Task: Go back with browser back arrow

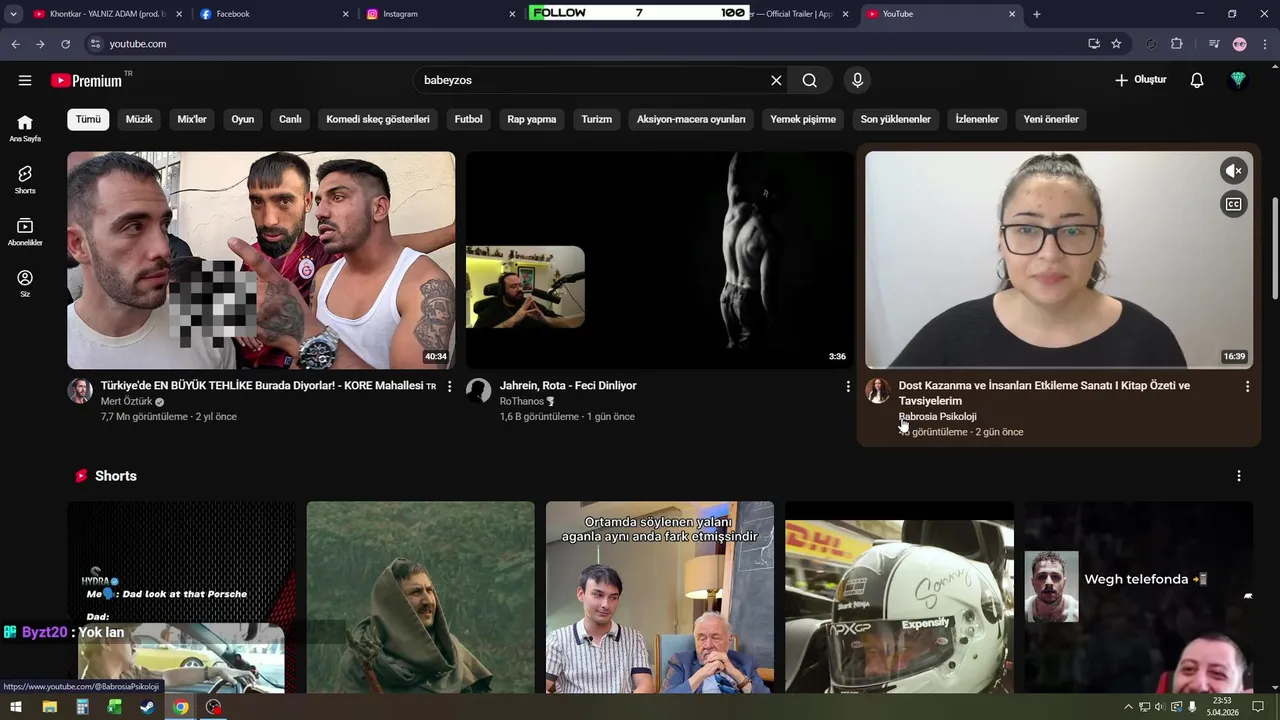Action: tap(15, 44)
